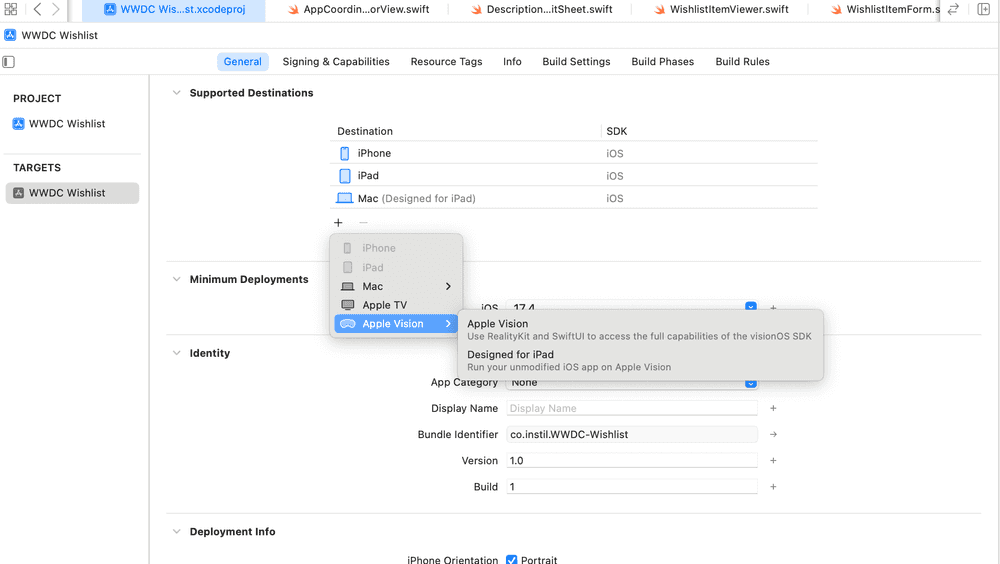The height and width of the screenshot is (564, 1000).
Task: Click the SDK column header
Action: click(617, 131)
